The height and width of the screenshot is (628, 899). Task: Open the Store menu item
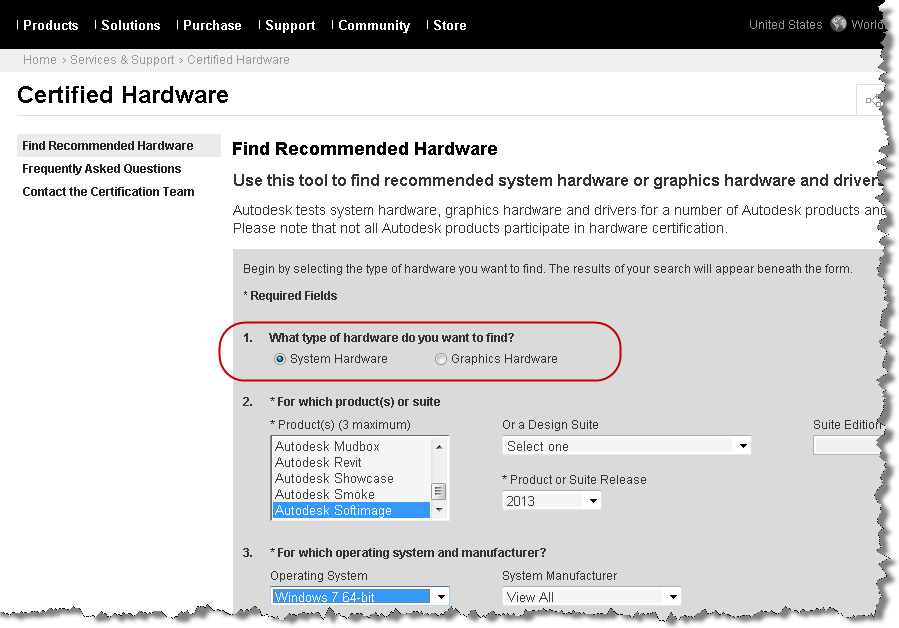tap(449, 25)
